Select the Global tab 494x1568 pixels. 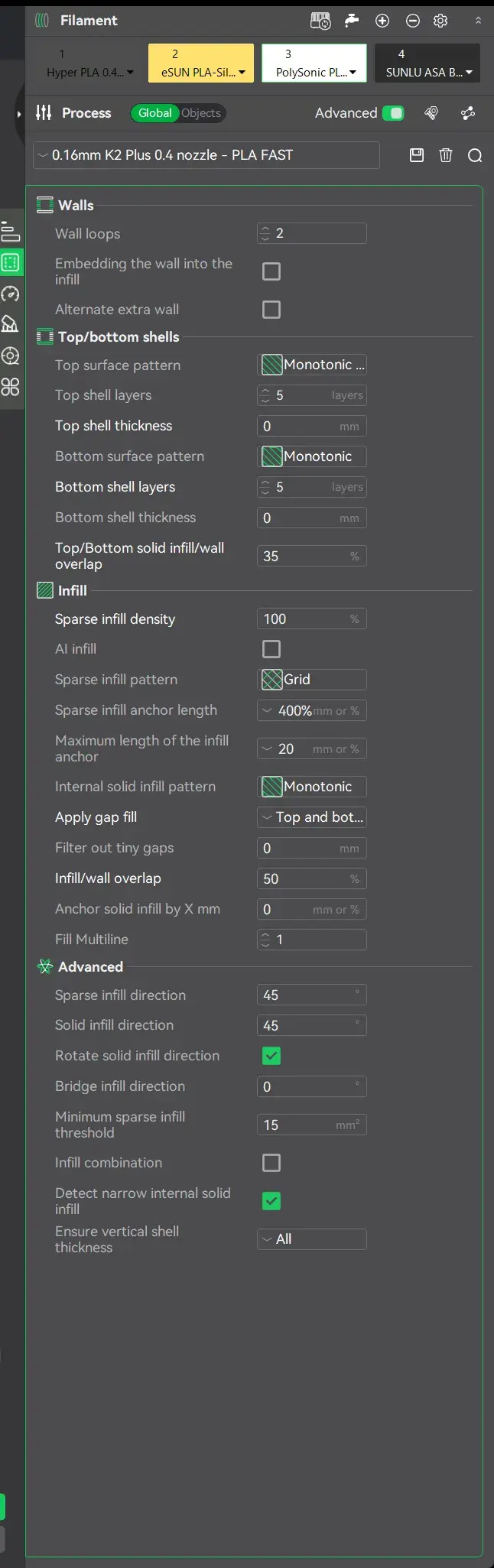pyautogui.click(x=154, y=113)
